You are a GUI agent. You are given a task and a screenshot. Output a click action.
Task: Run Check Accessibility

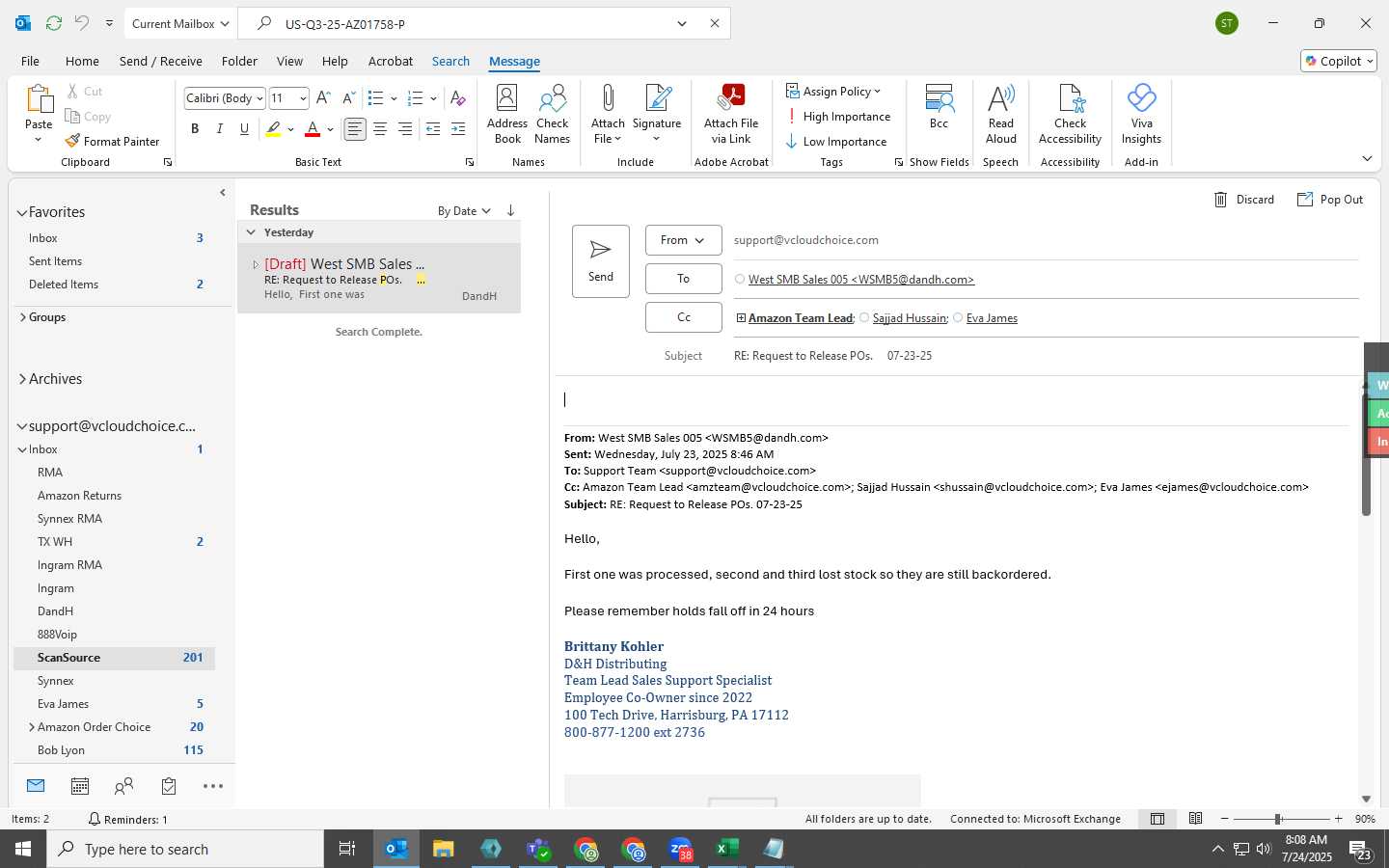(x=1070, y=114)
